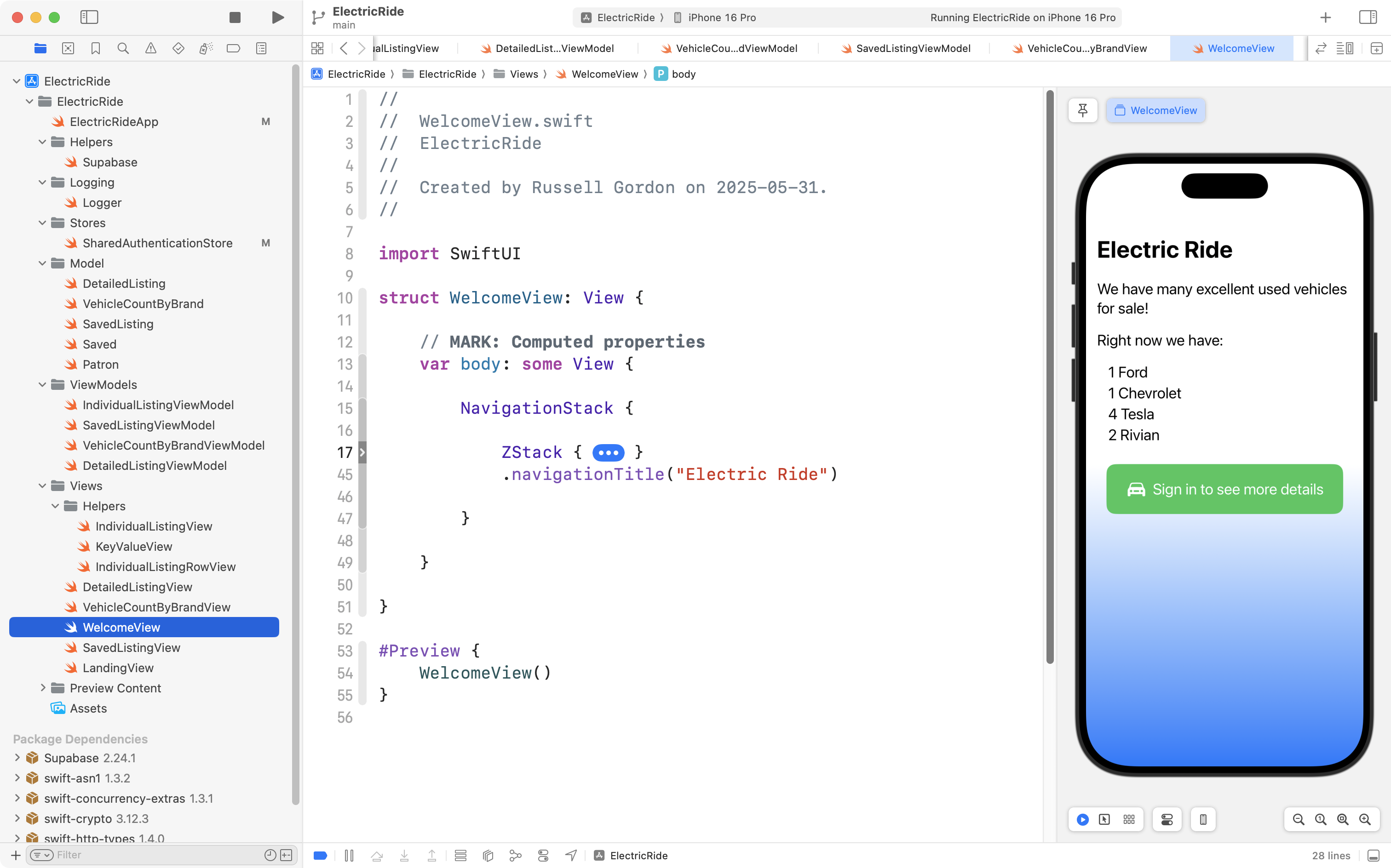Click zoom to fit in preview canvas

tap(1343, 819)
